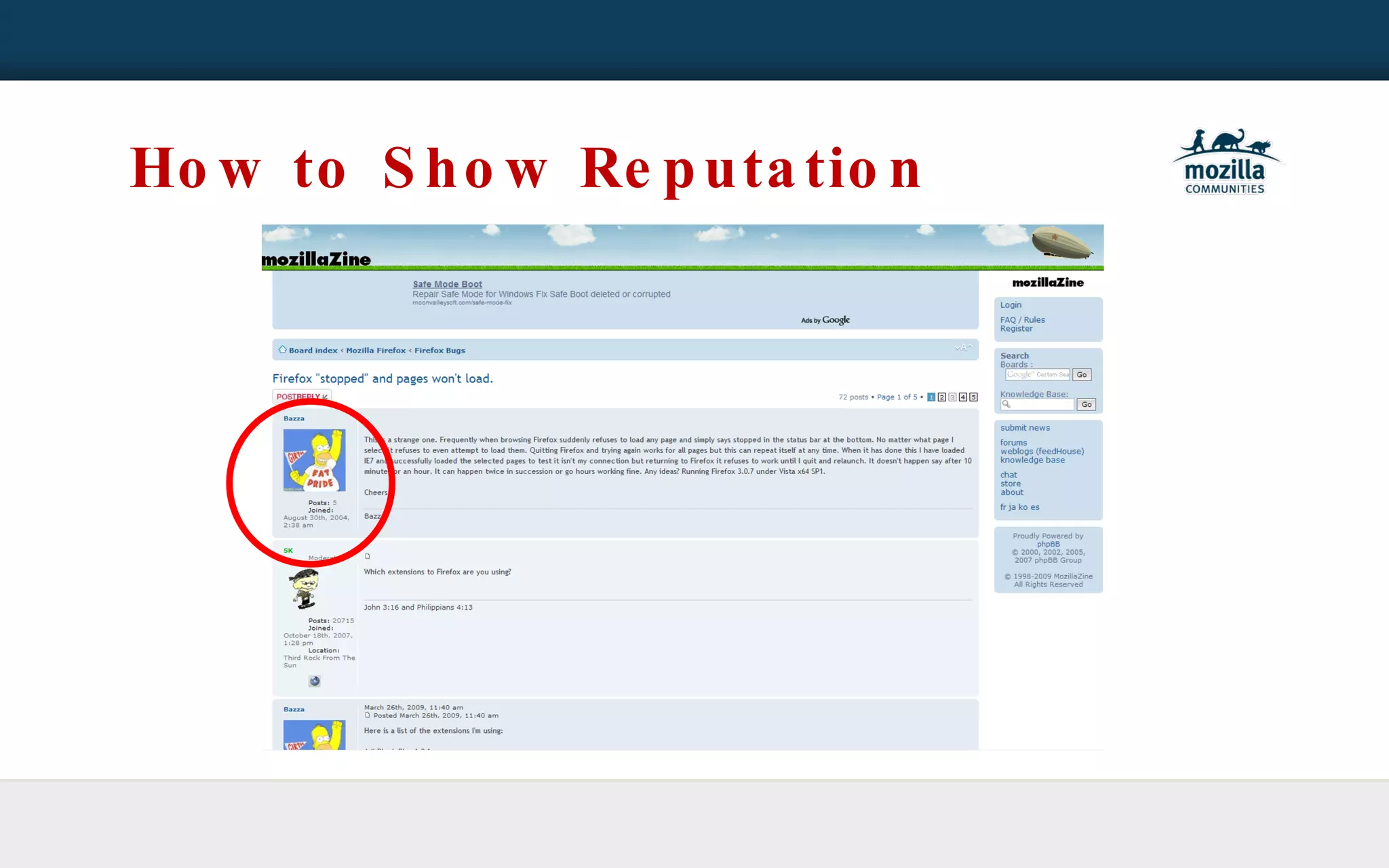Image resolution: width=1389 pixels, height=868 pixels.
Task: Open the knowledge base sidebar link
Action: click(x=1032, y=460)
